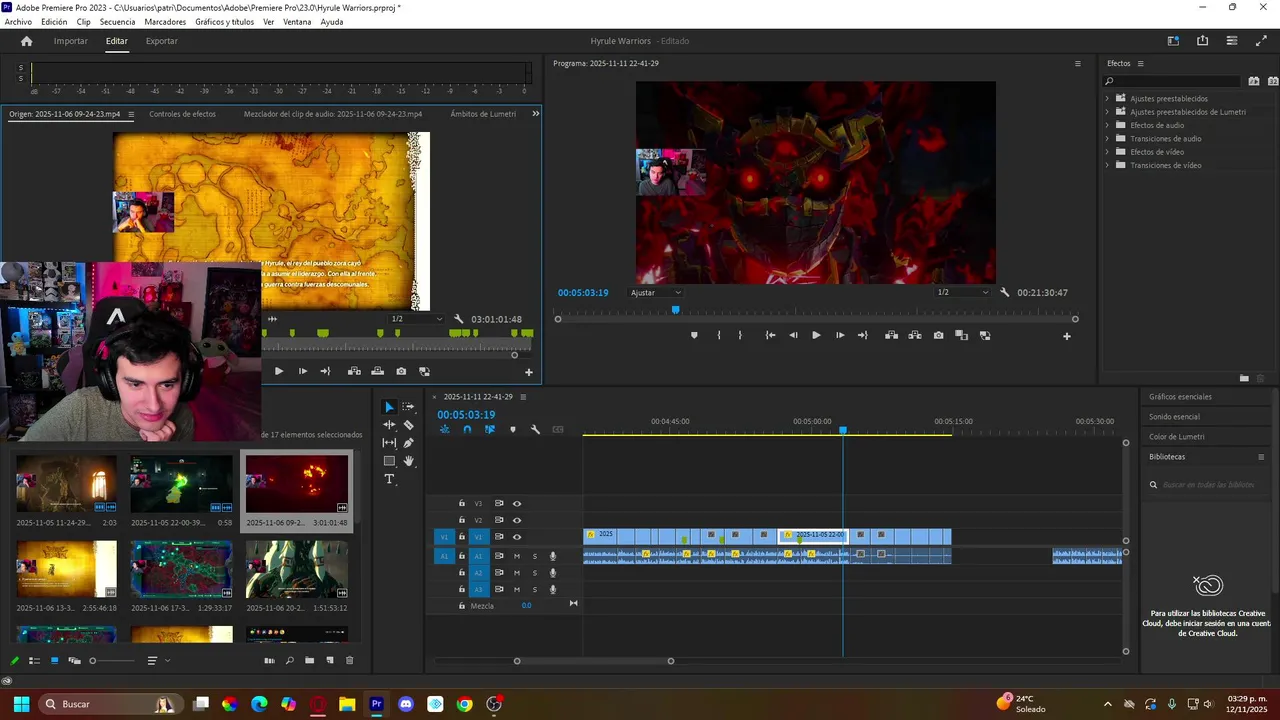1280x720 pixels.
Task: Click Insert button in Source monitor
Action: 354,371
